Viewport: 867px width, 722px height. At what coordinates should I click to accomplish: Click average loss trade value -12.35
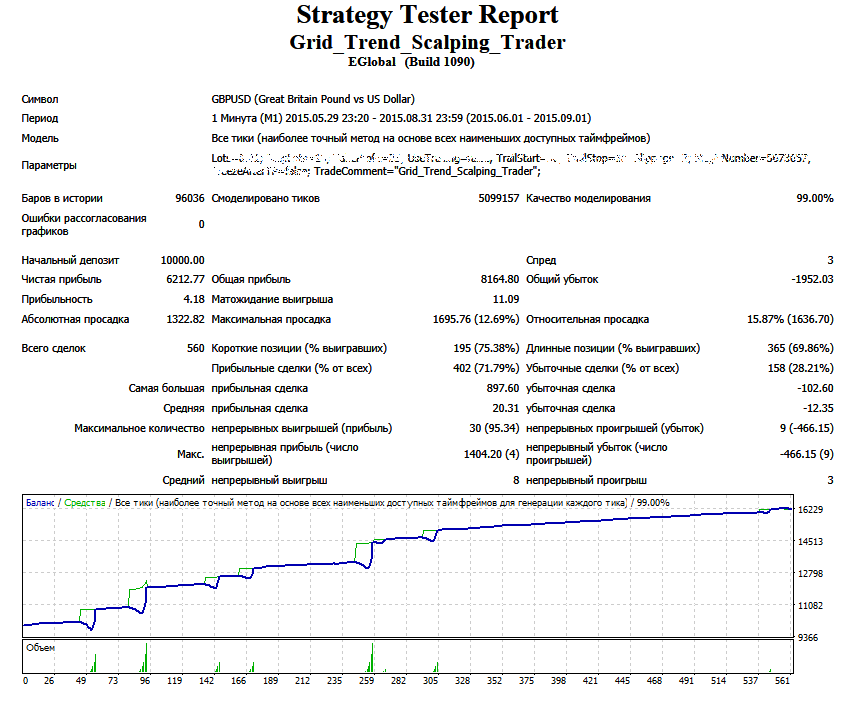coord(818,408)
